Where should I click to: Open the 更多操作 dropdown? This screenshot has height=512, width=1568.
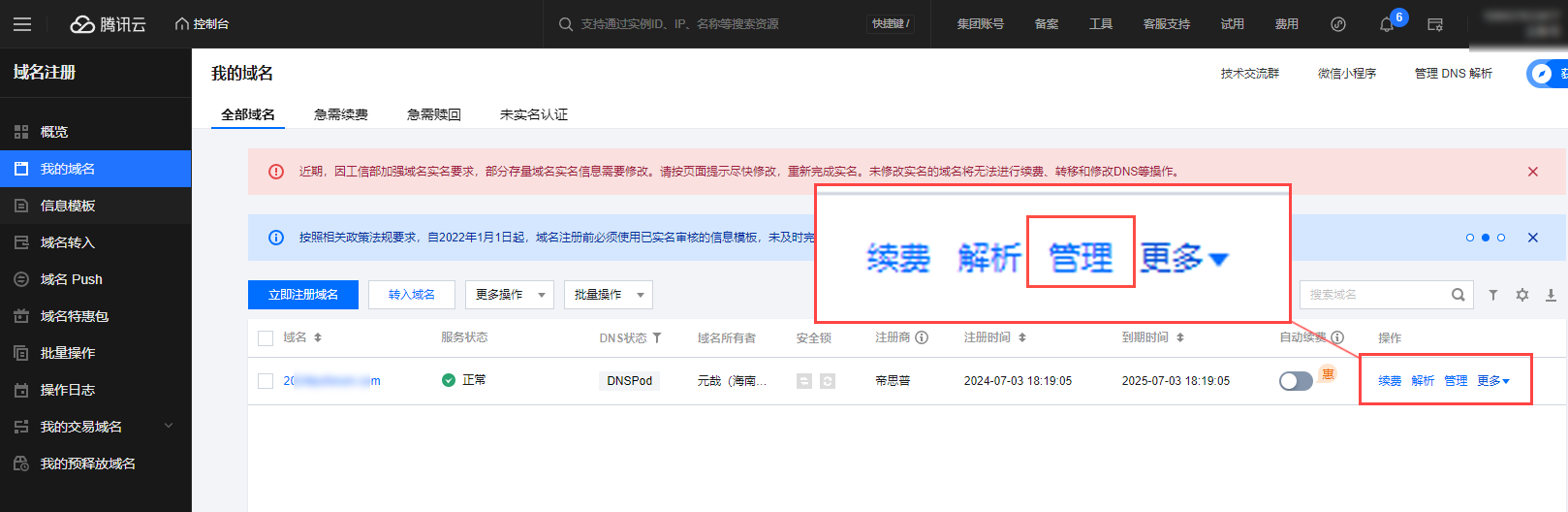pyautogui.click(x=510, y=295)
